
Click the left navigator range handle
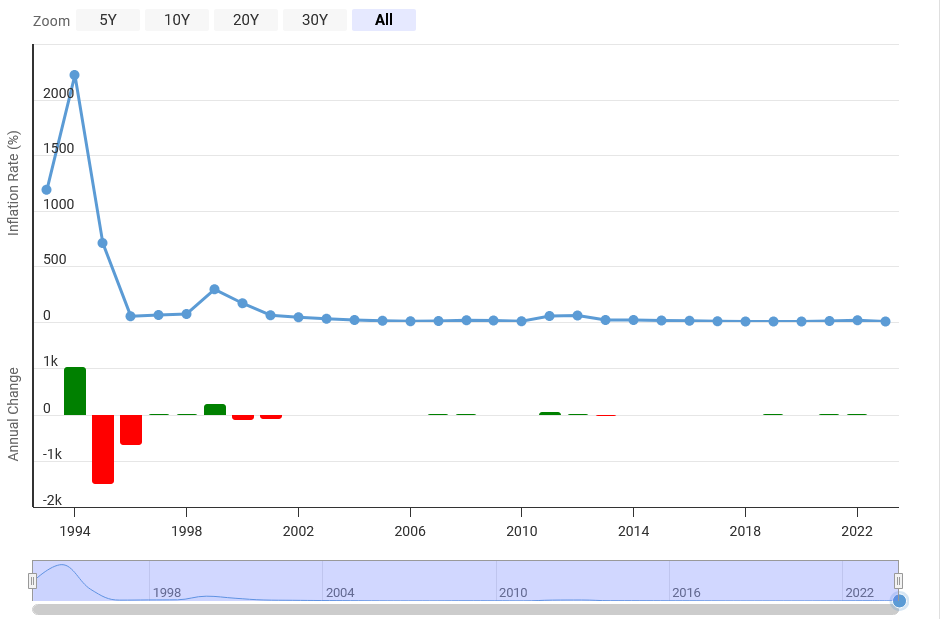click(x=33, y=581)
